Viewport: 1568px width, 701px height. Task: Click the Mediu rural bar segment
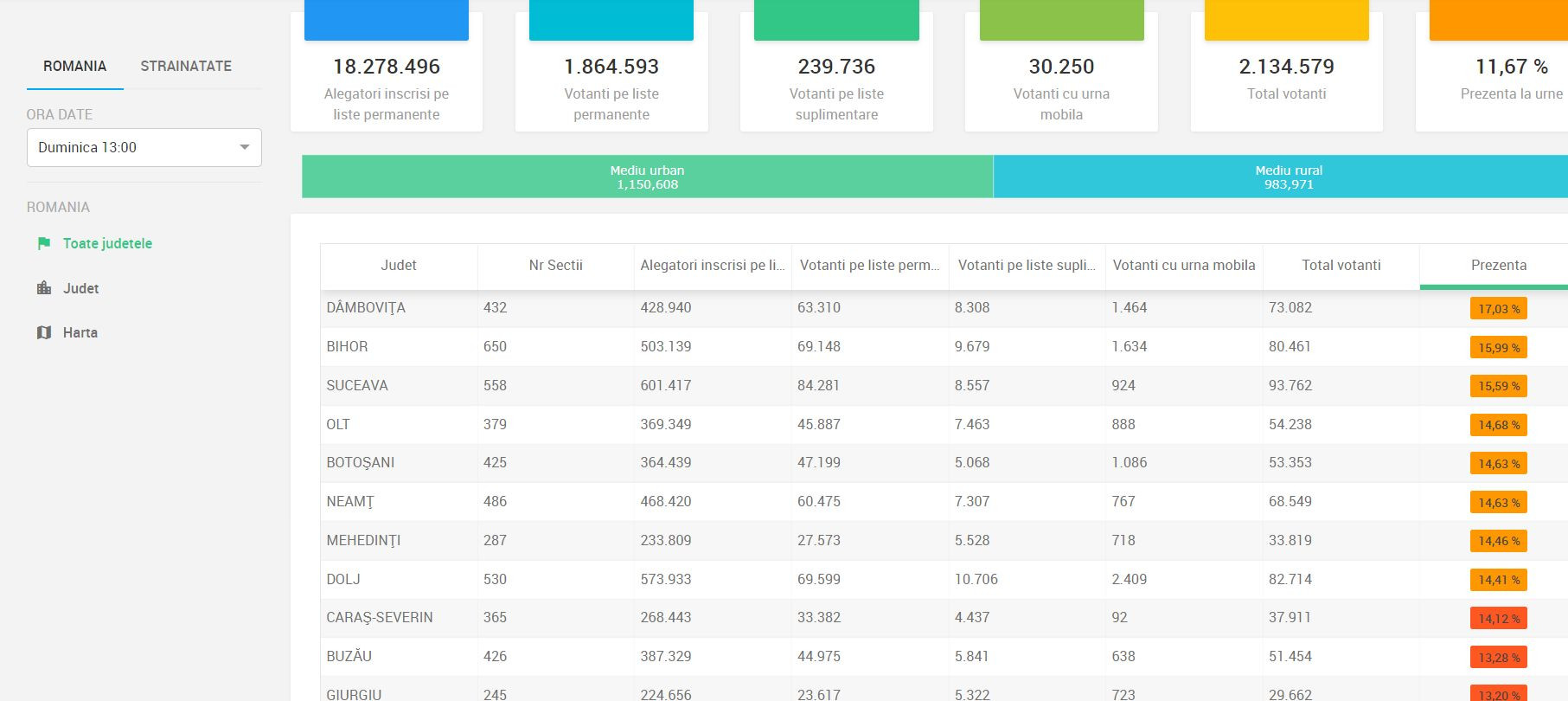1288,177
